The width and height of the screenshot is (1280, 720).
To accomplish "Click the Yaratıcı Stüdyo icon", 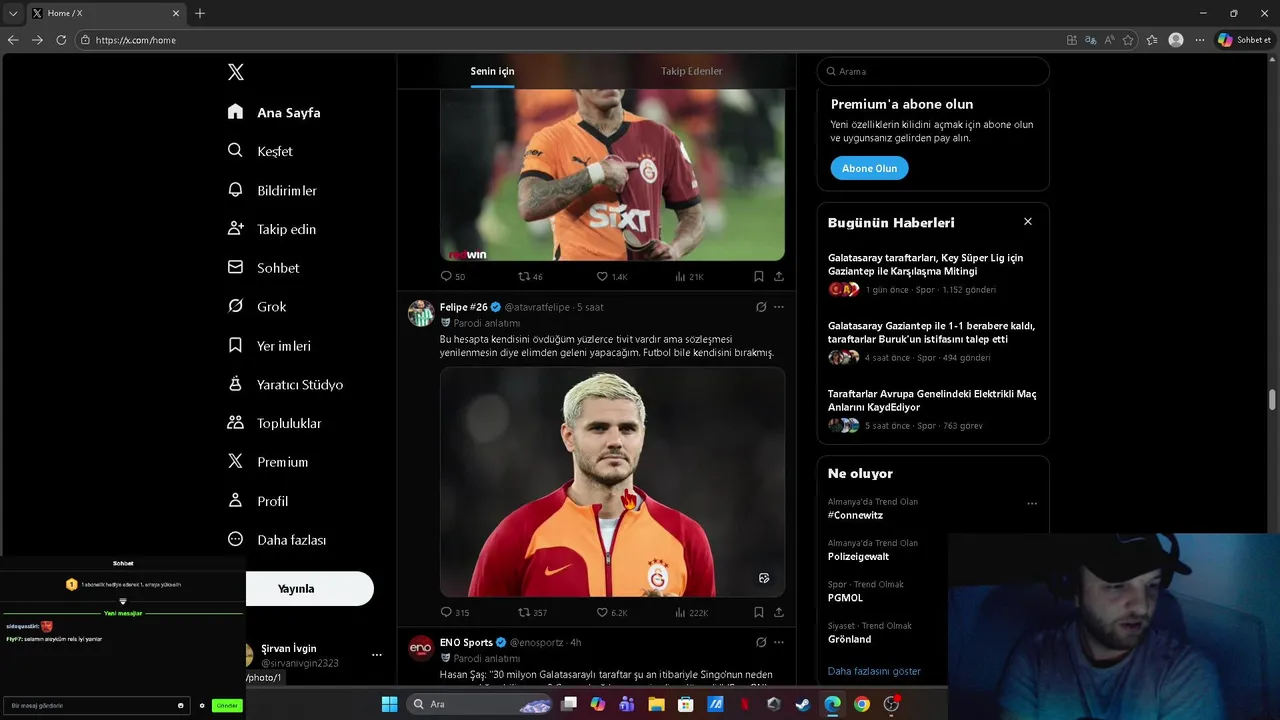I will point(236,384).
